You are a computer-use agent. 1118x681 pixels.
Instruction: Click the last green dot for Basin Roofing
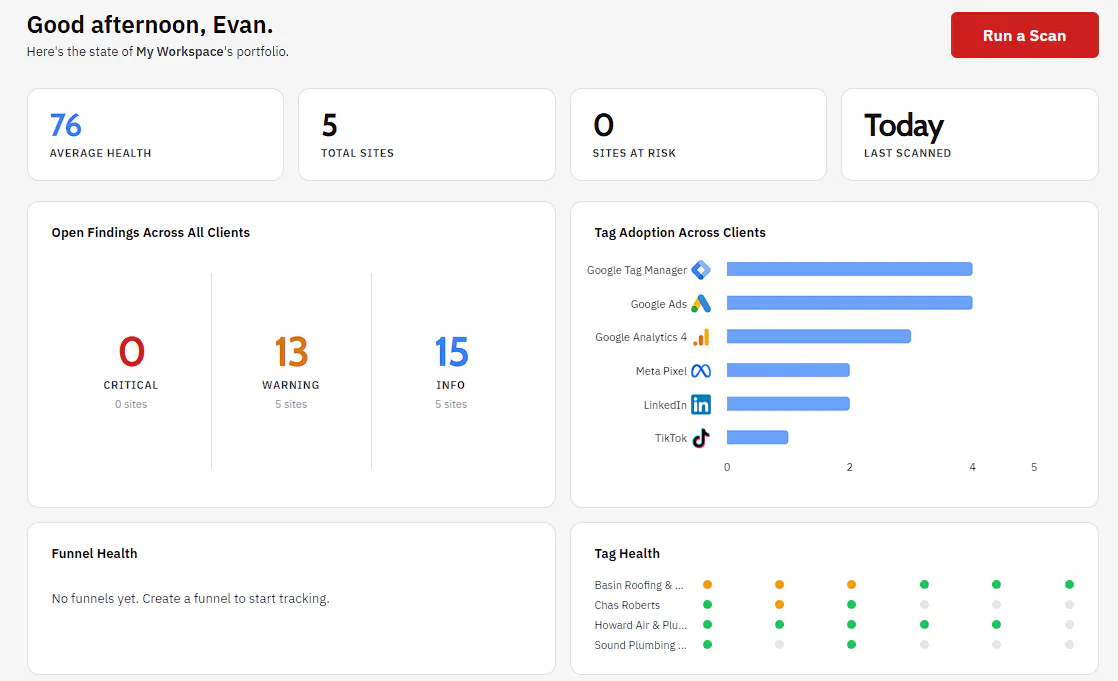coord(1069,584)
